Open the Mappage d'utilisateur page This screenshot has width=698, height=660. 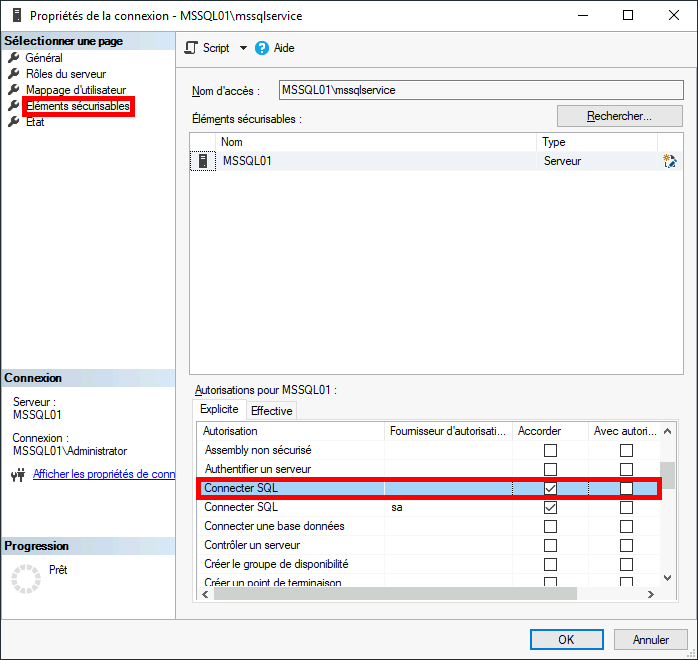click(76, 90)
